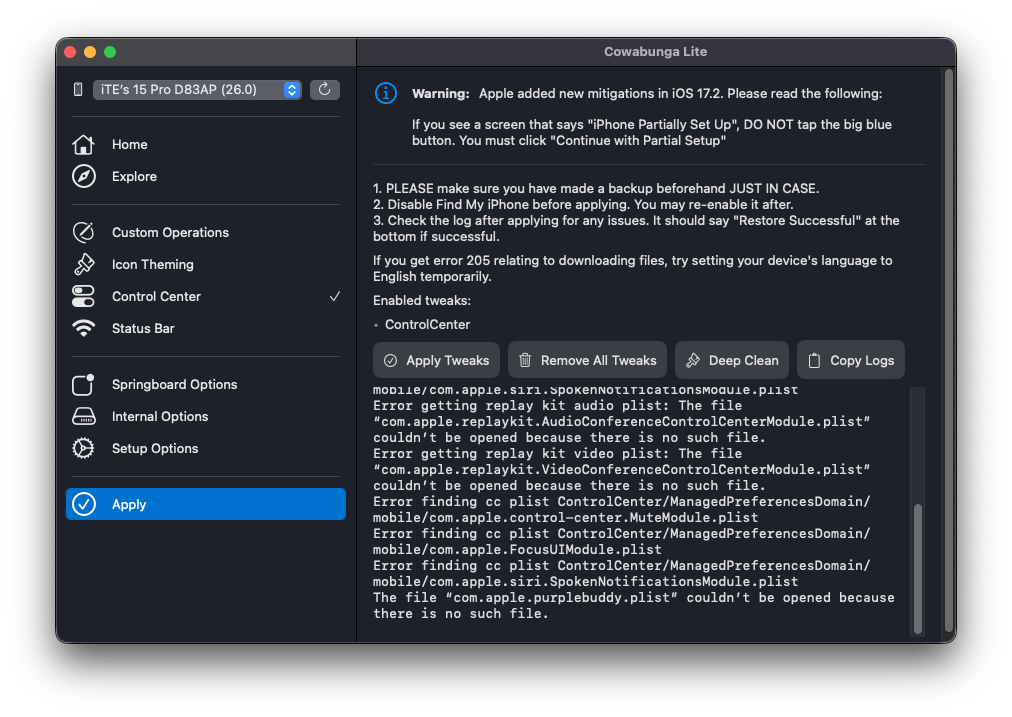The width and height of the screenshot is (1012, 717).
Task: Select the Custom Operations sidebar icon
Action: click(x=83, y=232)
